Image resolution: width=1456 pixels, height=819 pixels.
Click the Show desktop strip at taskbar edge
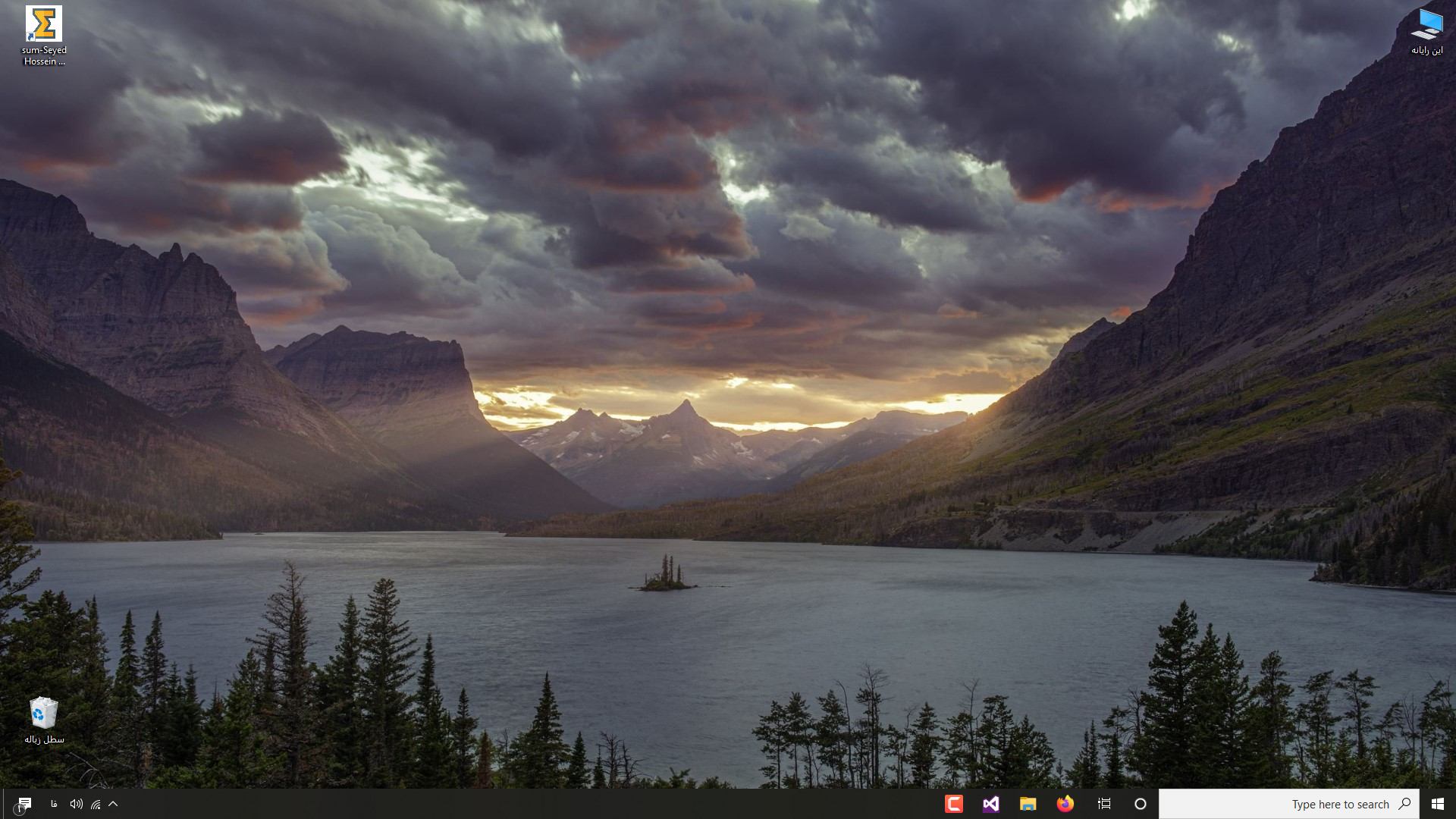pyautogui.click(x=2, y=804)
